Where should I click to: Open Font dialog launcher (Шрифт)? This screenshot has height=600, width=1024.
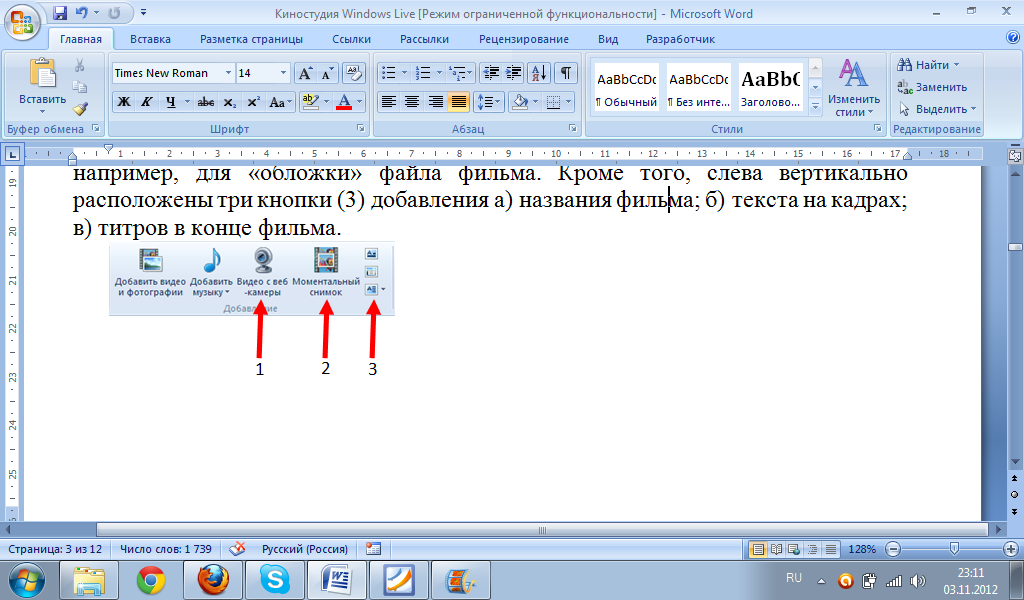pyautogui.click(x=360, y=129)
